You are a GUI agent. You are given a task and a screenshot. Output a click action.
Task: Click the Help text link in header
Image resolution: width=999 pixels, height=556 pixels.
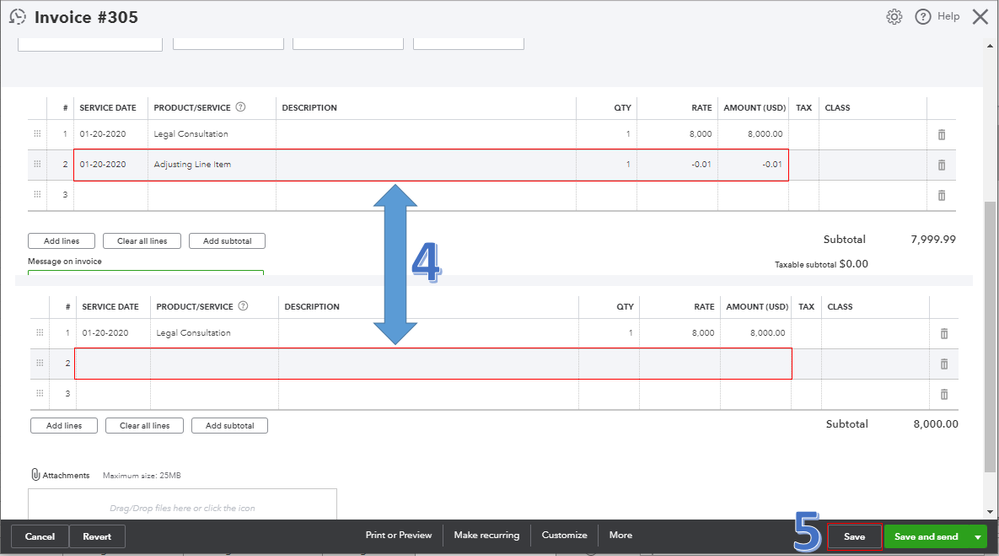(x=948, y=17)
